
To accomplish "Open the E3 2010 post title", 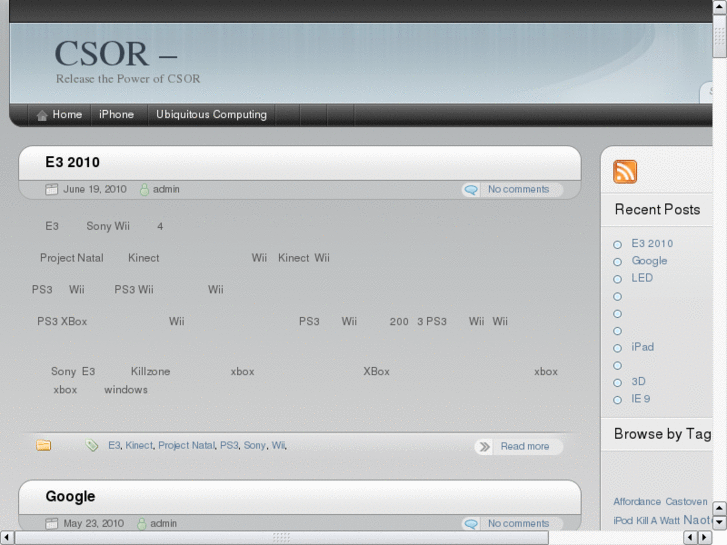I will click(x=72, y=162).
